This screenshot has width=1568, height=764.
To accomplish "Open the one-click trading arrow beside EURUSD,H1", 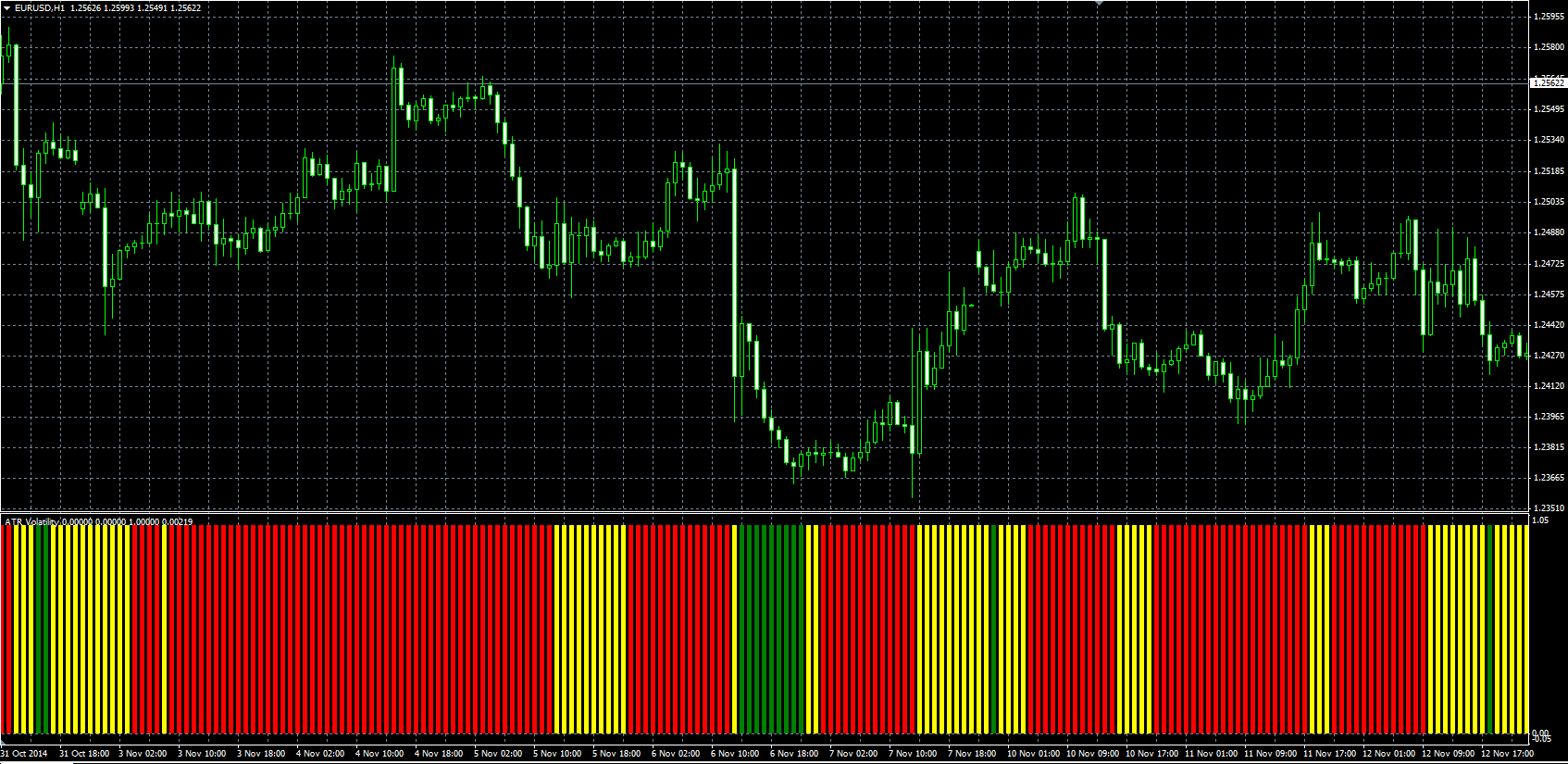I will [7, 7].
